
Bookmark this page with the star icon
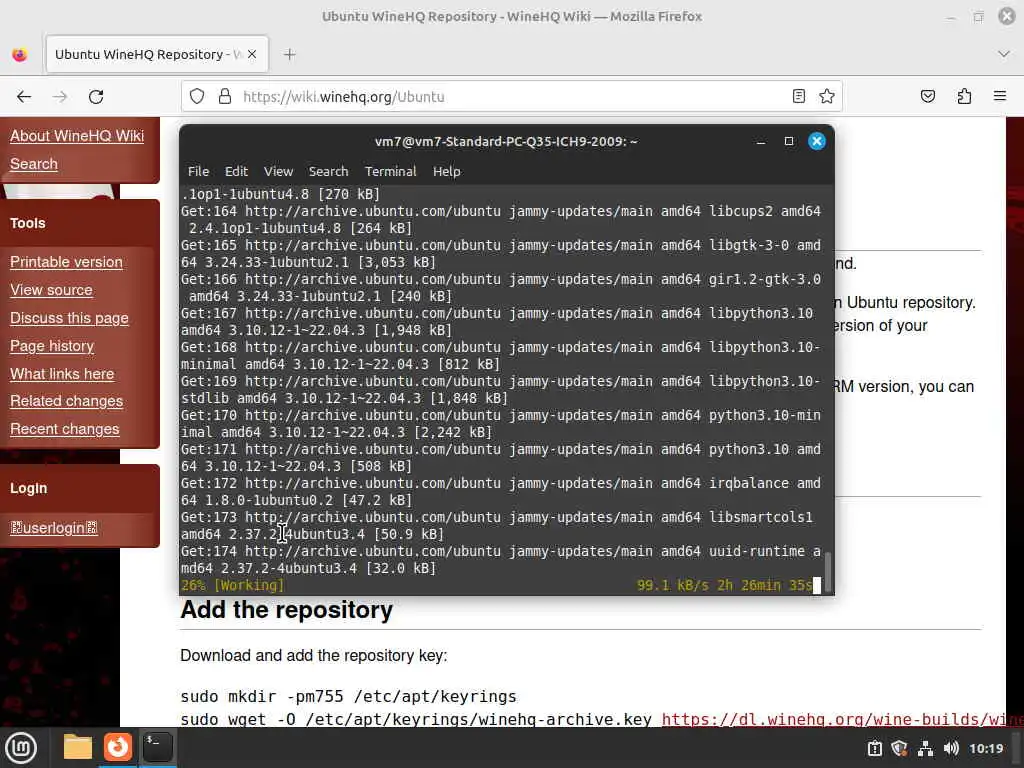(827, 97)
